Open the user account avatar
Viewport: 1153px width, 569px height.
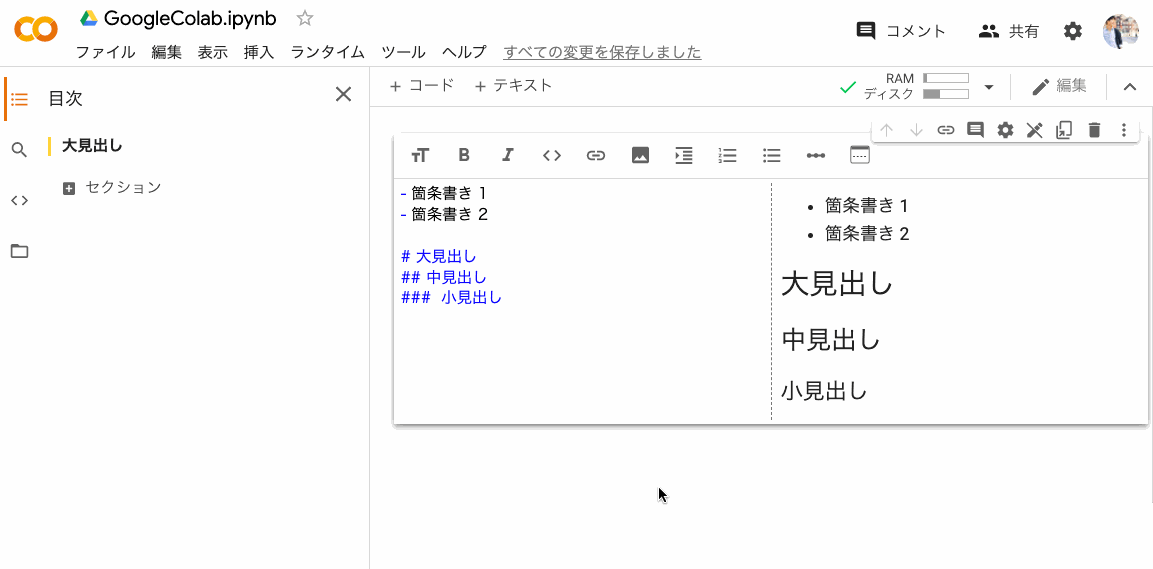tap(1121, 31)
